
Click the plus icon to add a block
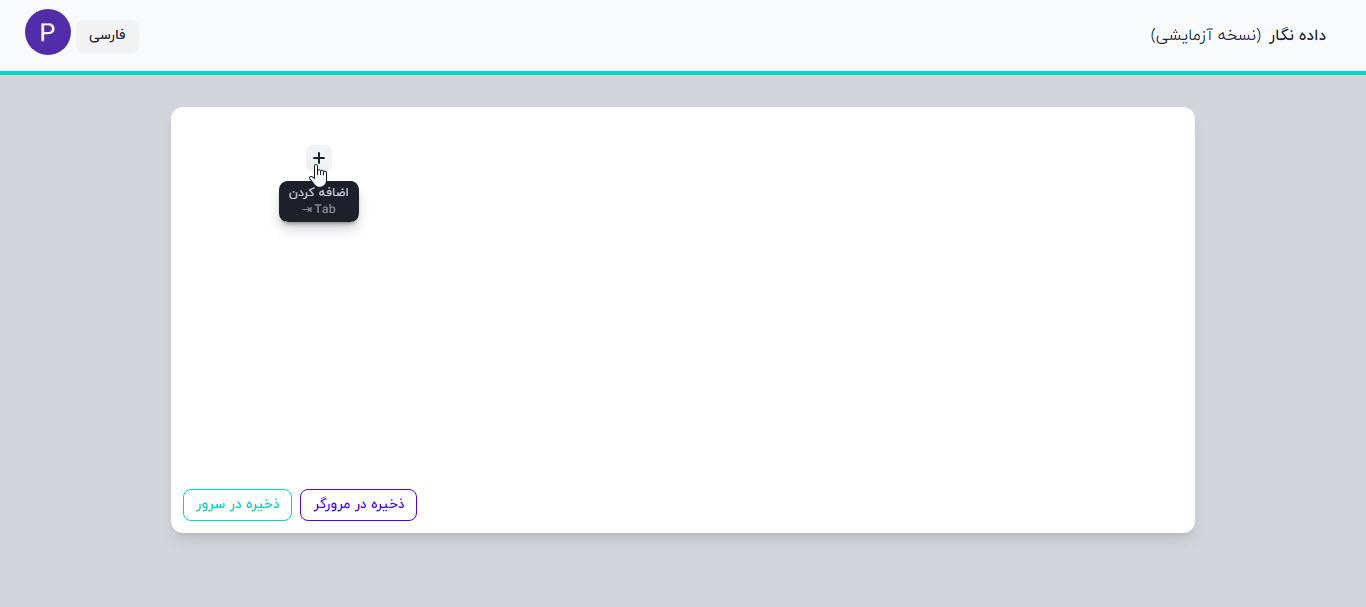tap(318, 158)
